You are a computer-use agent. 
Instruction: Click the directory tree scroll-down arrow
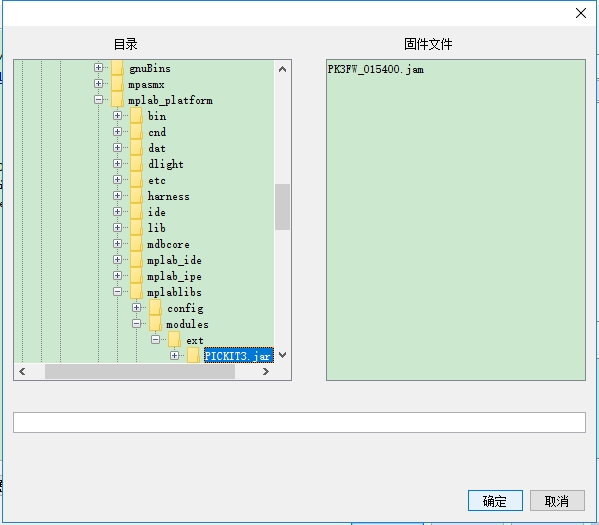(282, 355)
